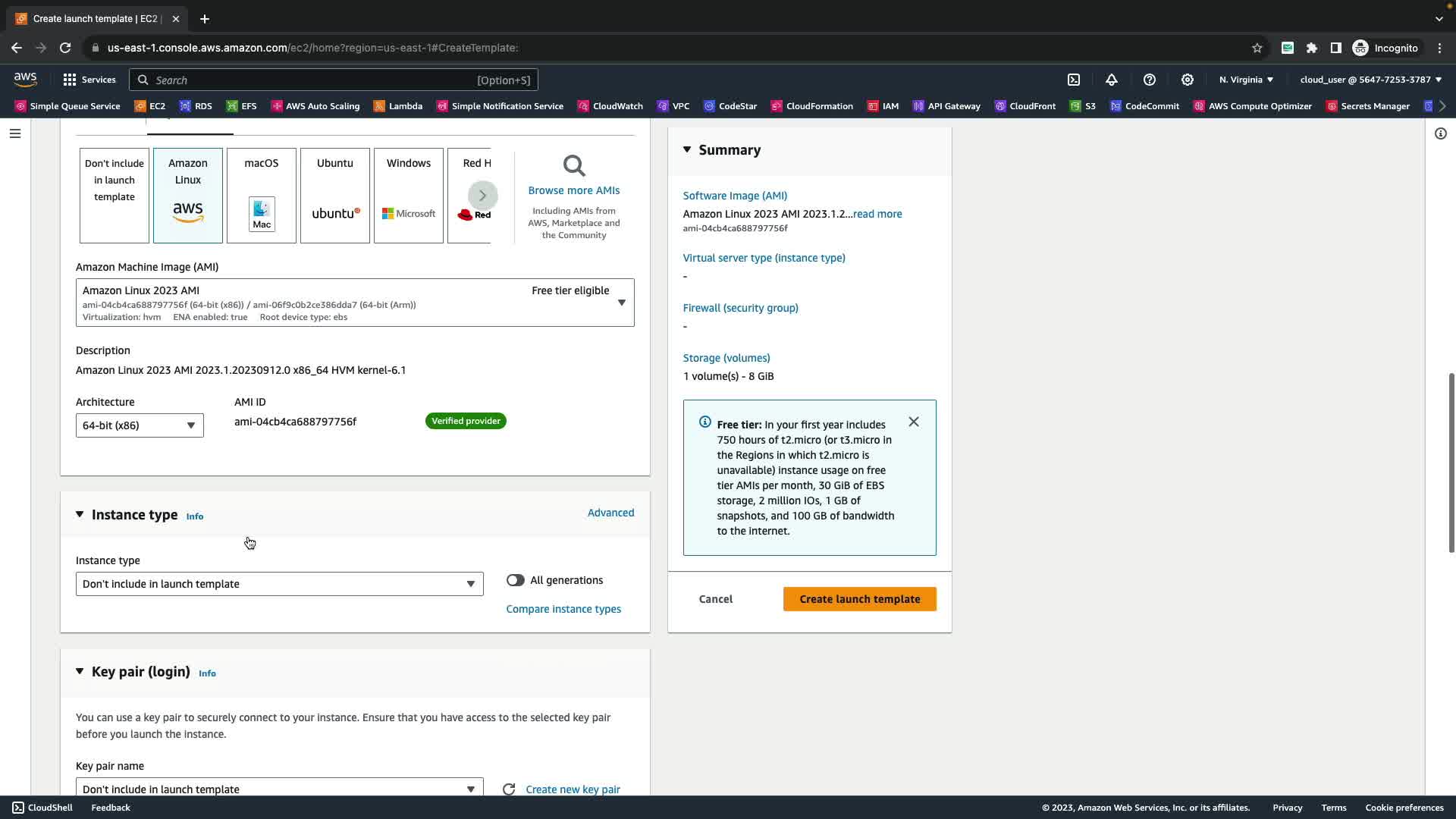
Task: Click Create launch template button
Action: tap(859, 599)
